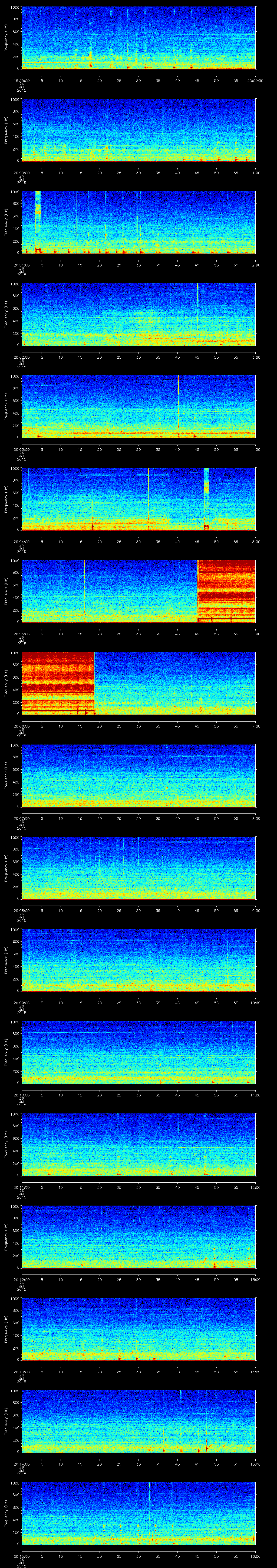
Task: Click Frequency (Hz) axis label of 20:08:00 panel
Action: pyautogui.click(x=6, y=868)
